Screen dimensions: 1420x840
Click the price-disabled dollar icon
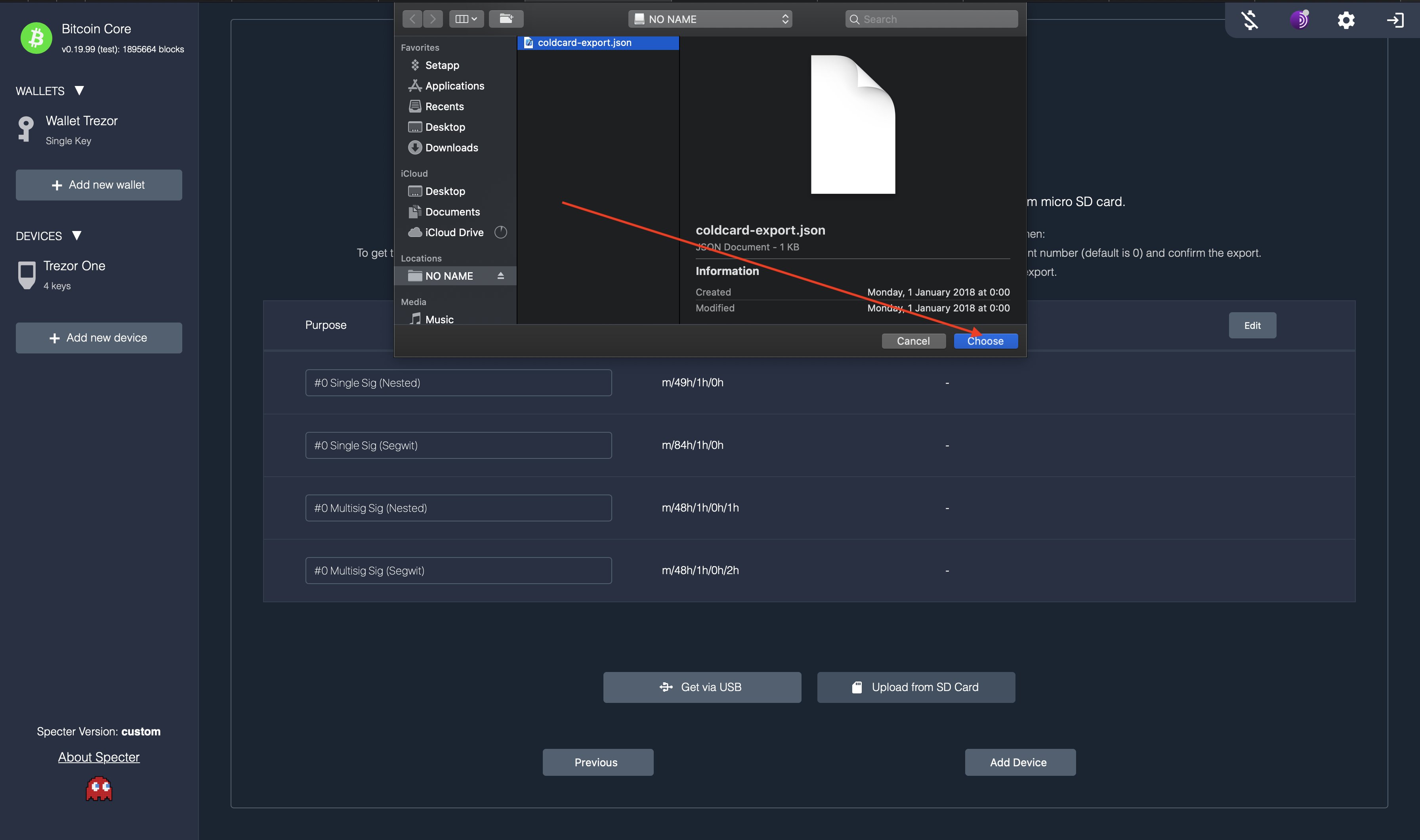pyautogui.click(x=1250, y=20)
